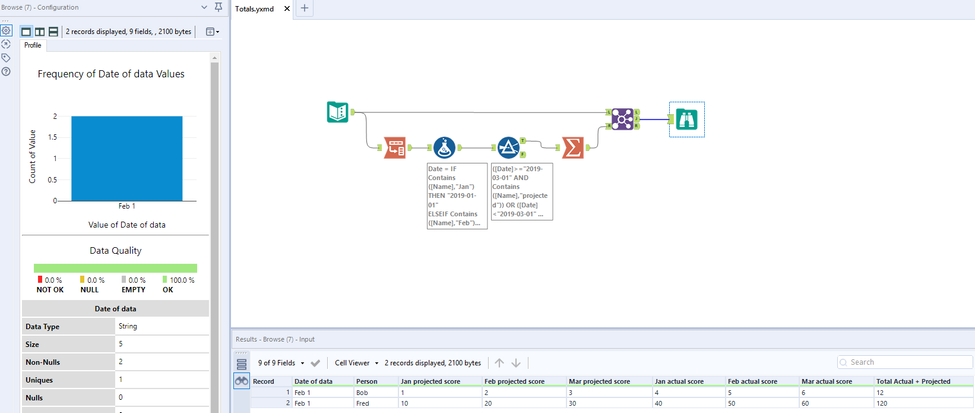The height and width of the screenshot is (413, 975).
Task: Open the 9 of 9 Fields dropdown
Action: [x=282, y=363]
